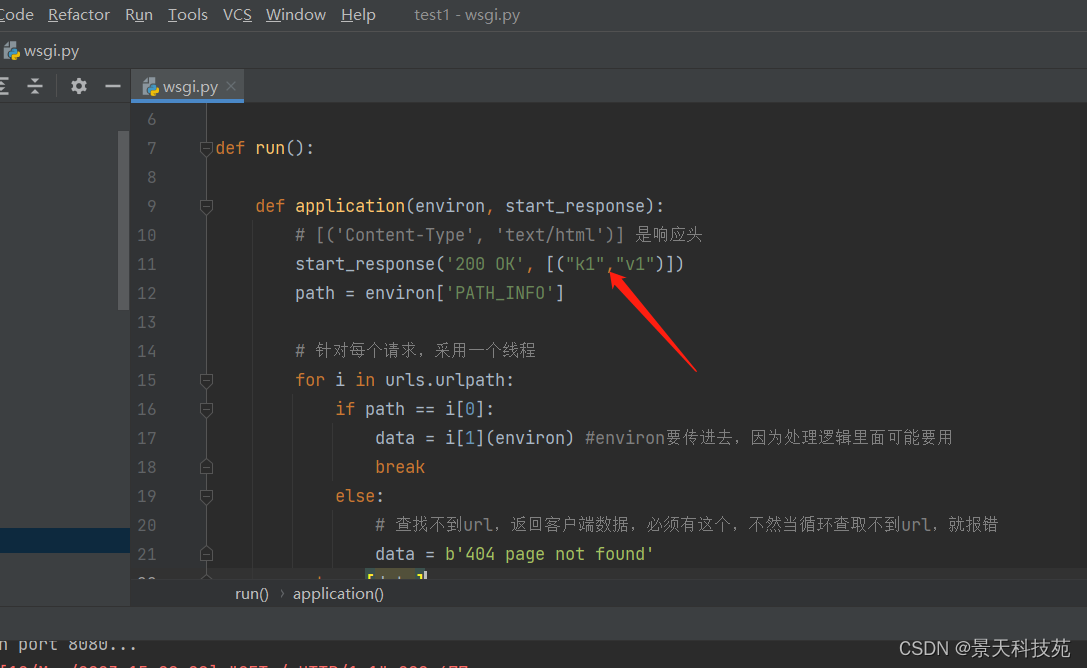Viewport: 1087px width, 668px height.
Task: Click the Chinese comment on line 20
Action: click(686, 525)
